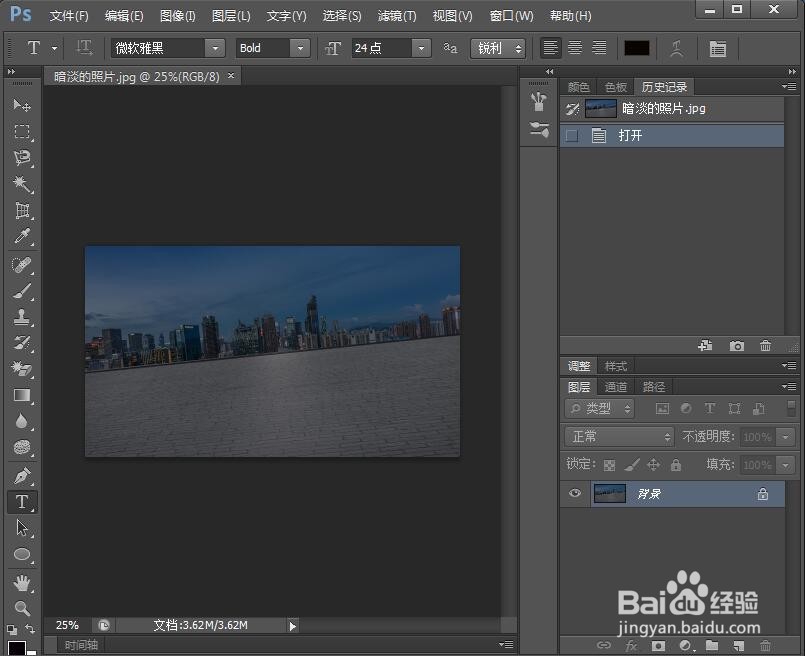The width and height of the screenshot is (805, 656).
Task: Open the 图像(I) menu
Action: pos(178,16)
